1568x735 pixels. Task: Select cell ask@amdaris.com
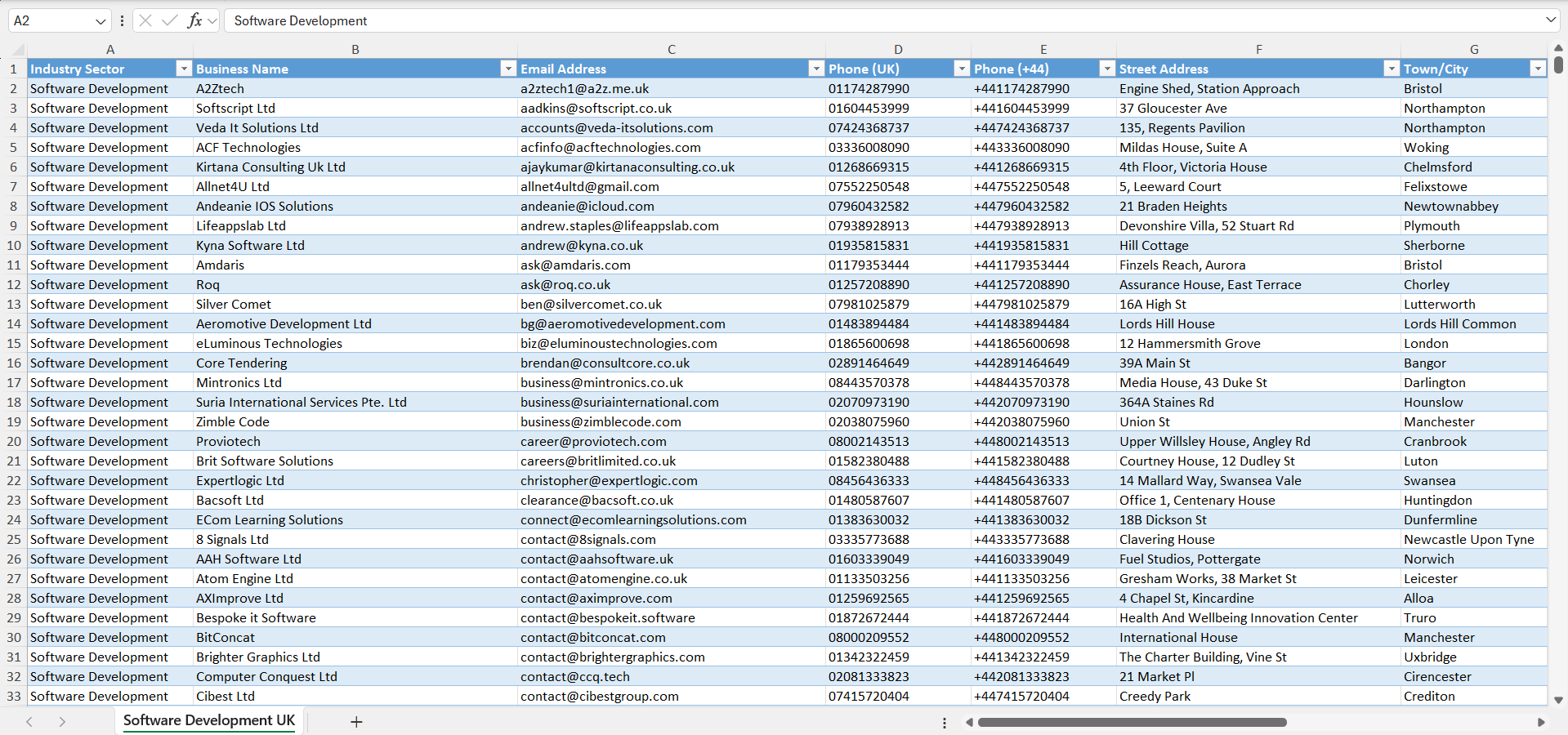pyautogui.click(x=671, y=265)
